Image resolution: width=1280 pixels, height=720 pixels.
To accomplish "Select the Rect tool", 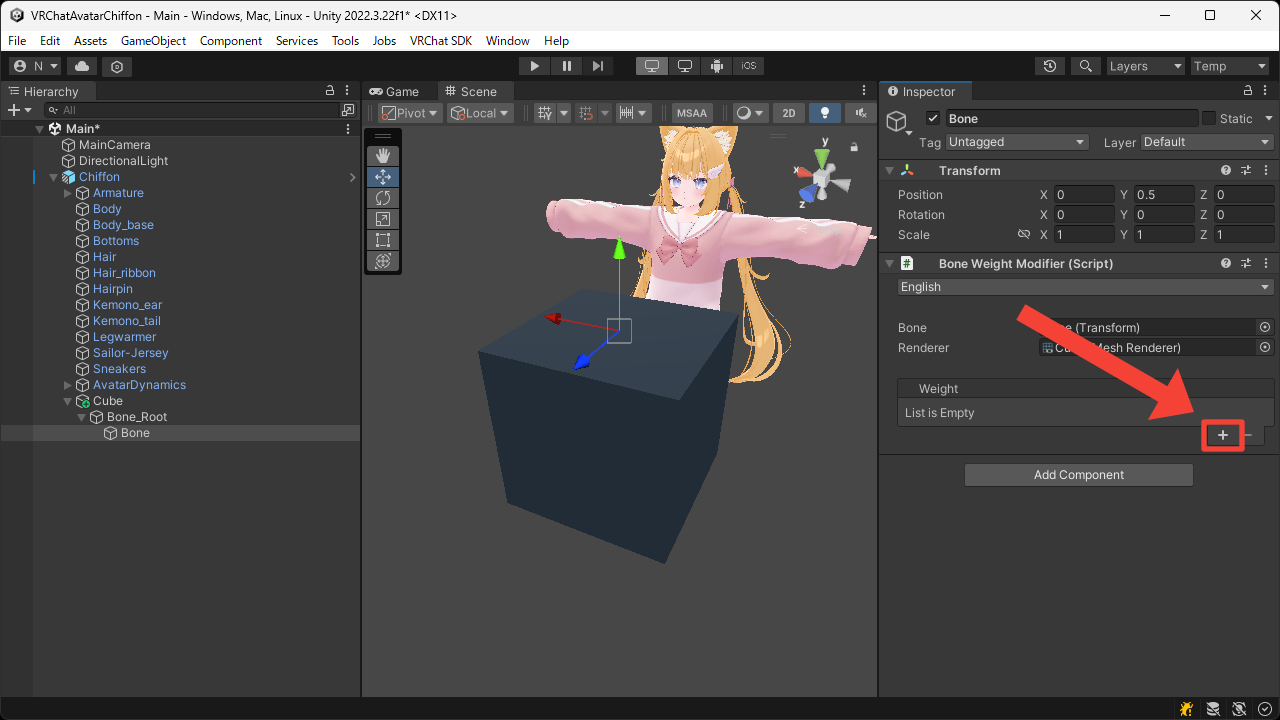I will tap(382, 240).
